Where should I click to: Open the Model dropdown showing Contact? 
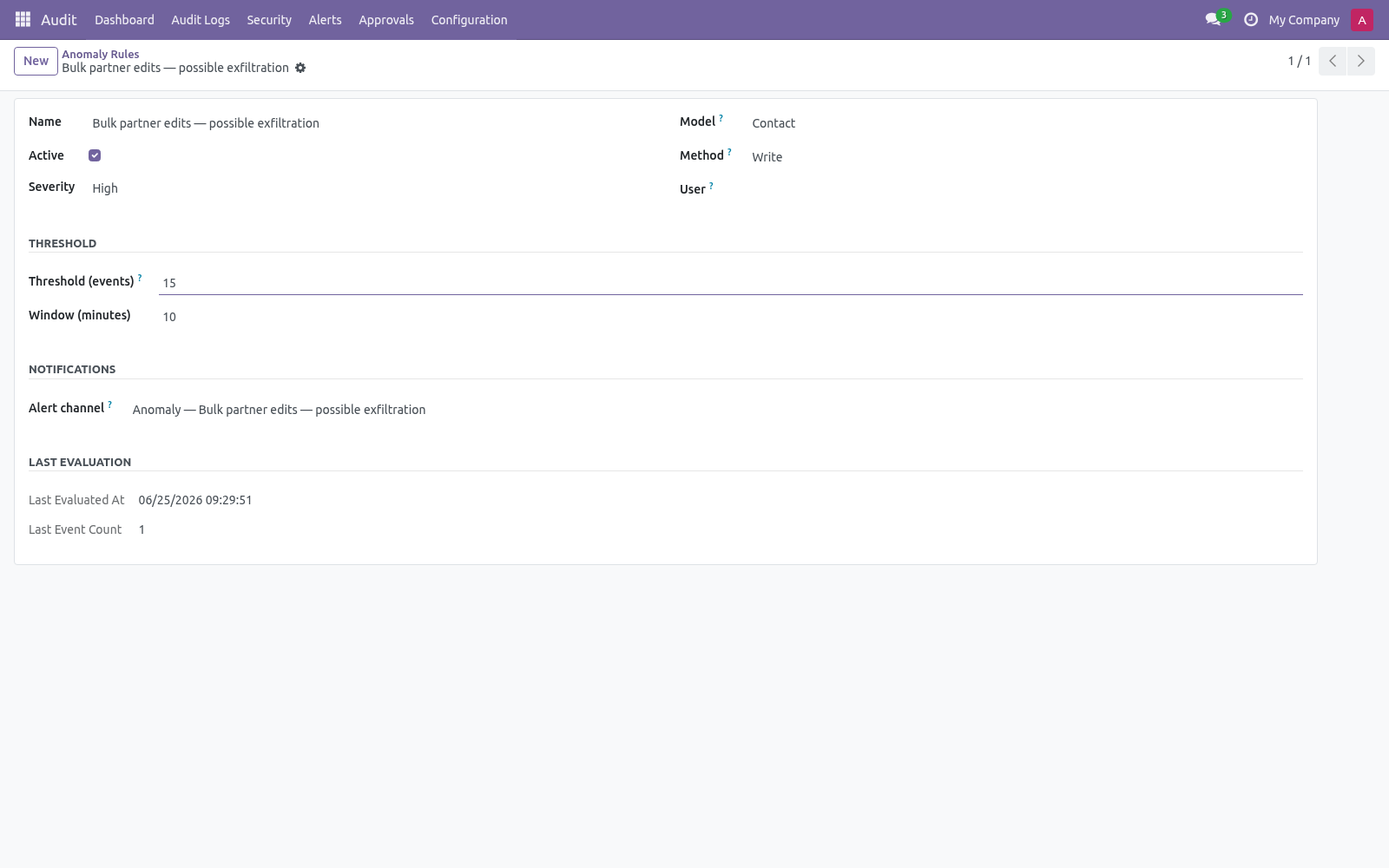pos(1027,123)
